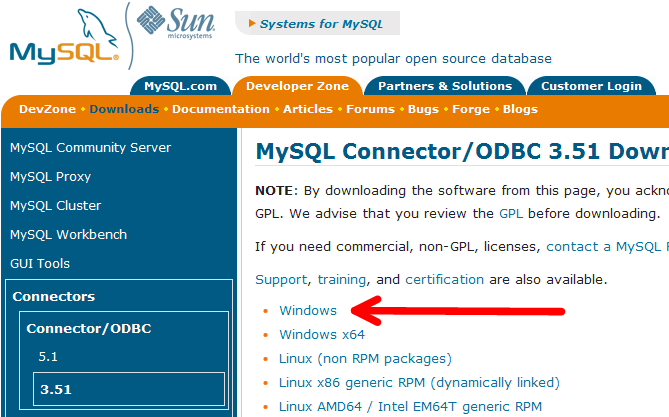Image resolution: width=669 pixels, height=417 pixels.
Task: Switch to the MySQL.com tab
Action: [x=180, y=86]
